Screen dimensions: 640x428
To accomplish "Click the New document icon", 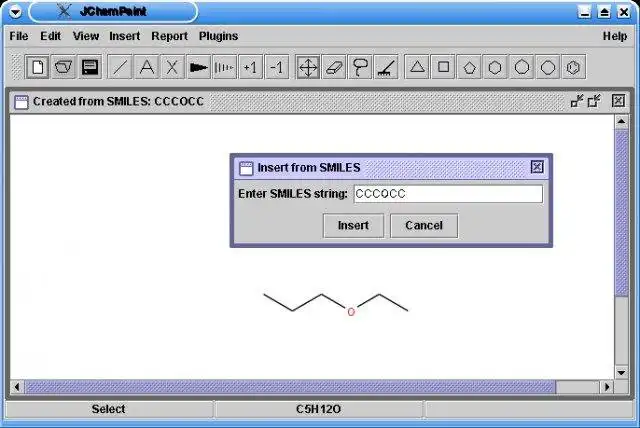I will [38, 67].
